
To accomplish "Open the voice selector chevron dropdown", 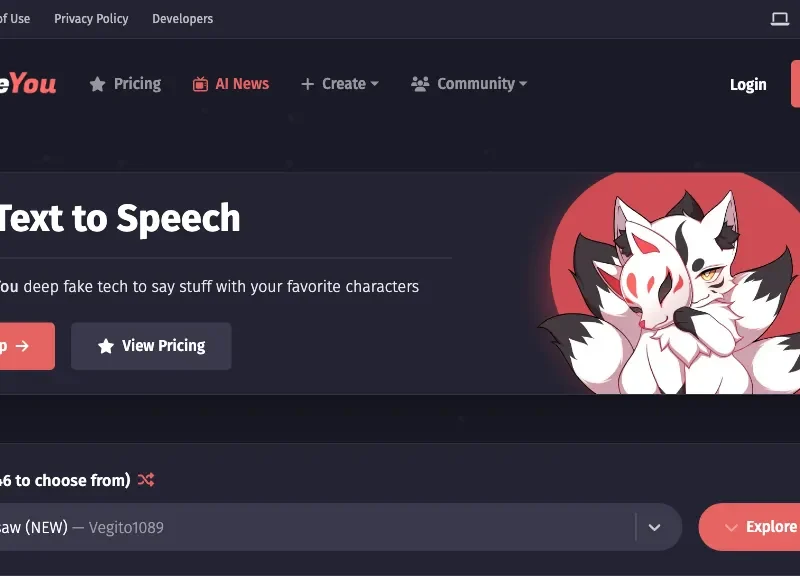I will pyautogui.click(x=655, y=528).
